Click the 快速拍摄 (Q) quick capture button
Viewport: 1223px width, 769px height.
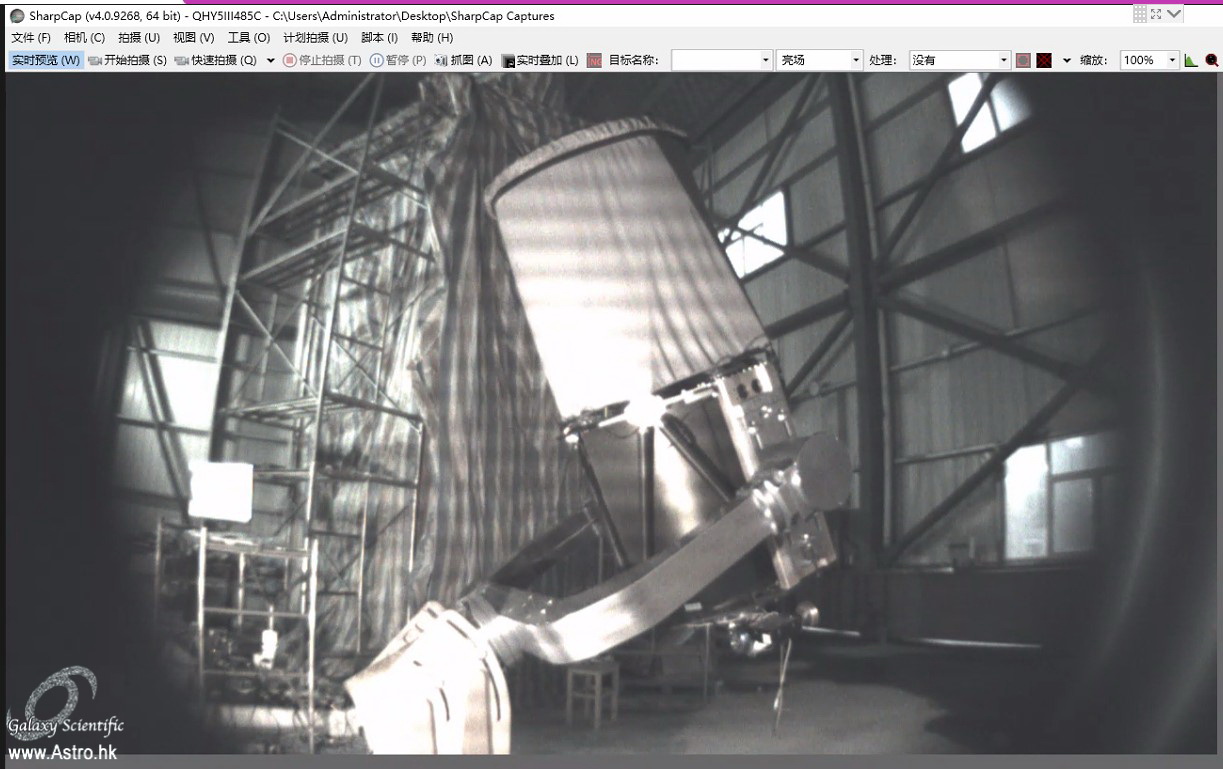coord(215,60)
